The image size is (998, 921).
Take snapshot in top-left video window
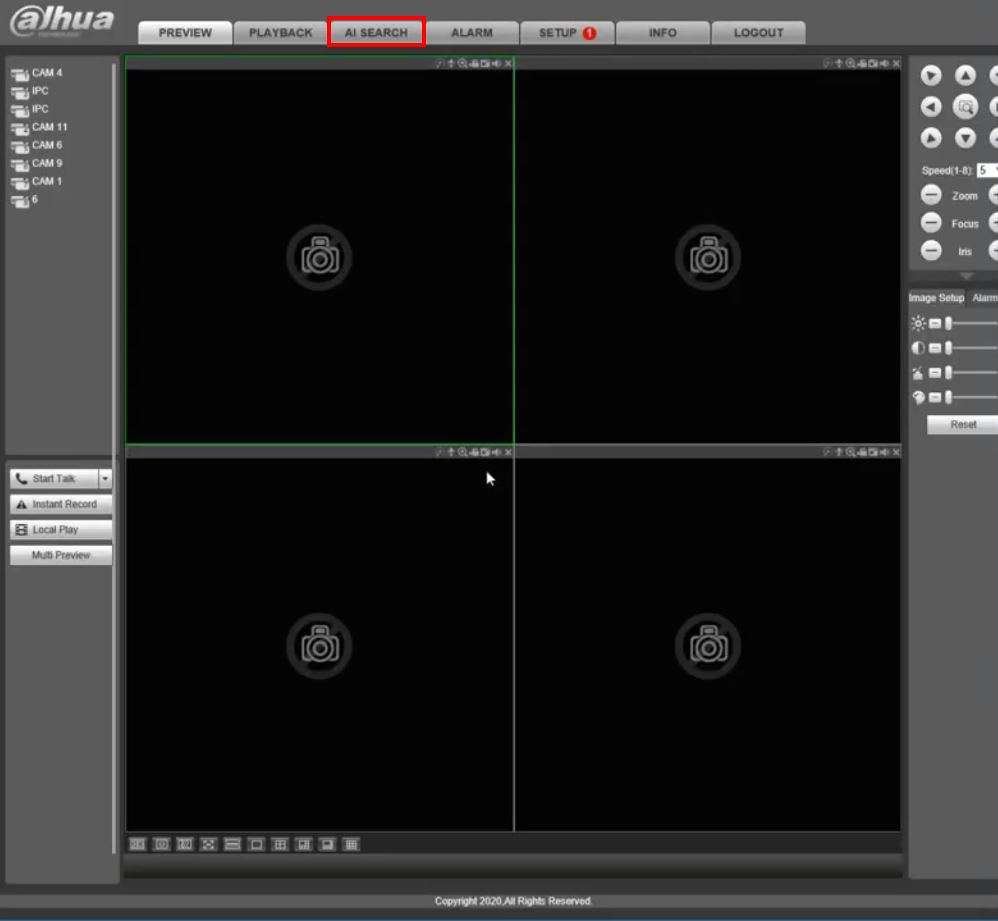point(485,64)
